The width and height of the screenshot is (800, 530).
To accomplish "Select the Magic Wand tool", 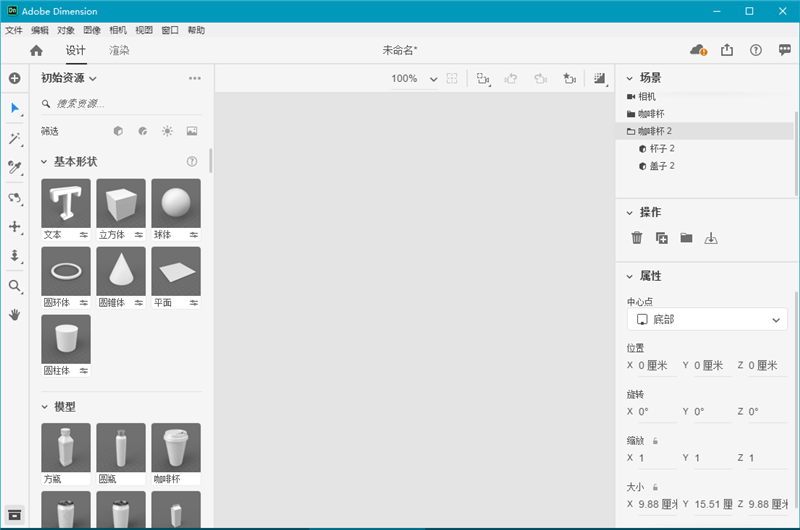I will [14, 138].
